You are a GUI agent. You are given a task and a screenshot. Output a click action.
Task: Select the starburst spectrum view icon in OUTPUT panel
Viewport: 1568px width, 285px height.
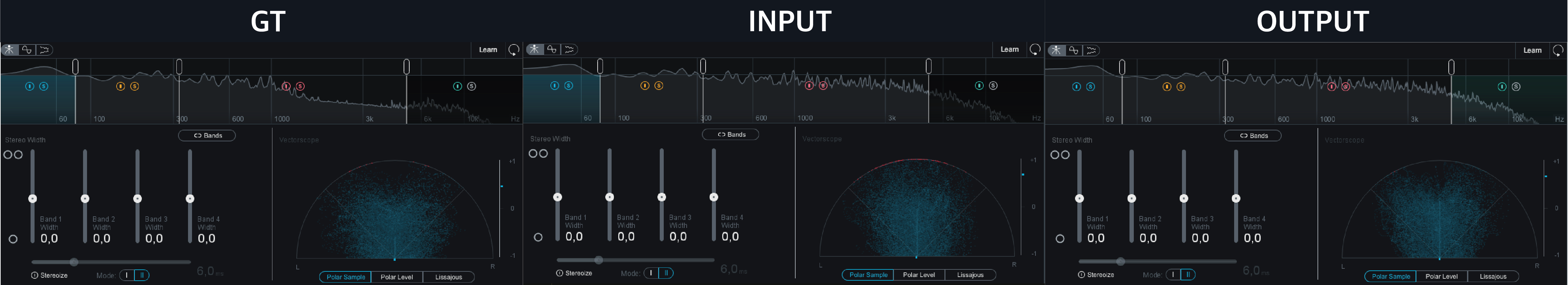tap(1056, 50)
